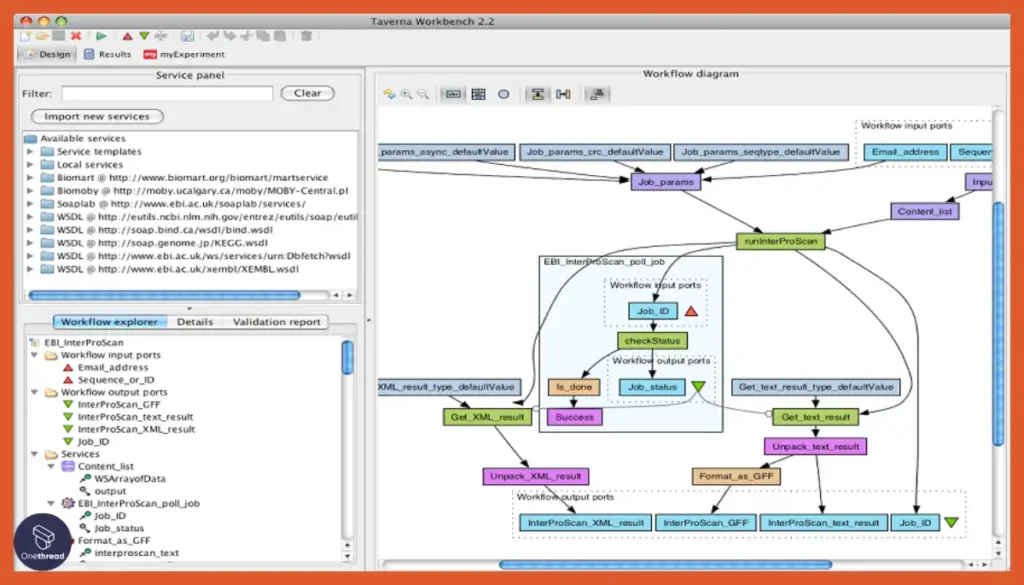Save the workflow with the disk icon

coord(187,36)
